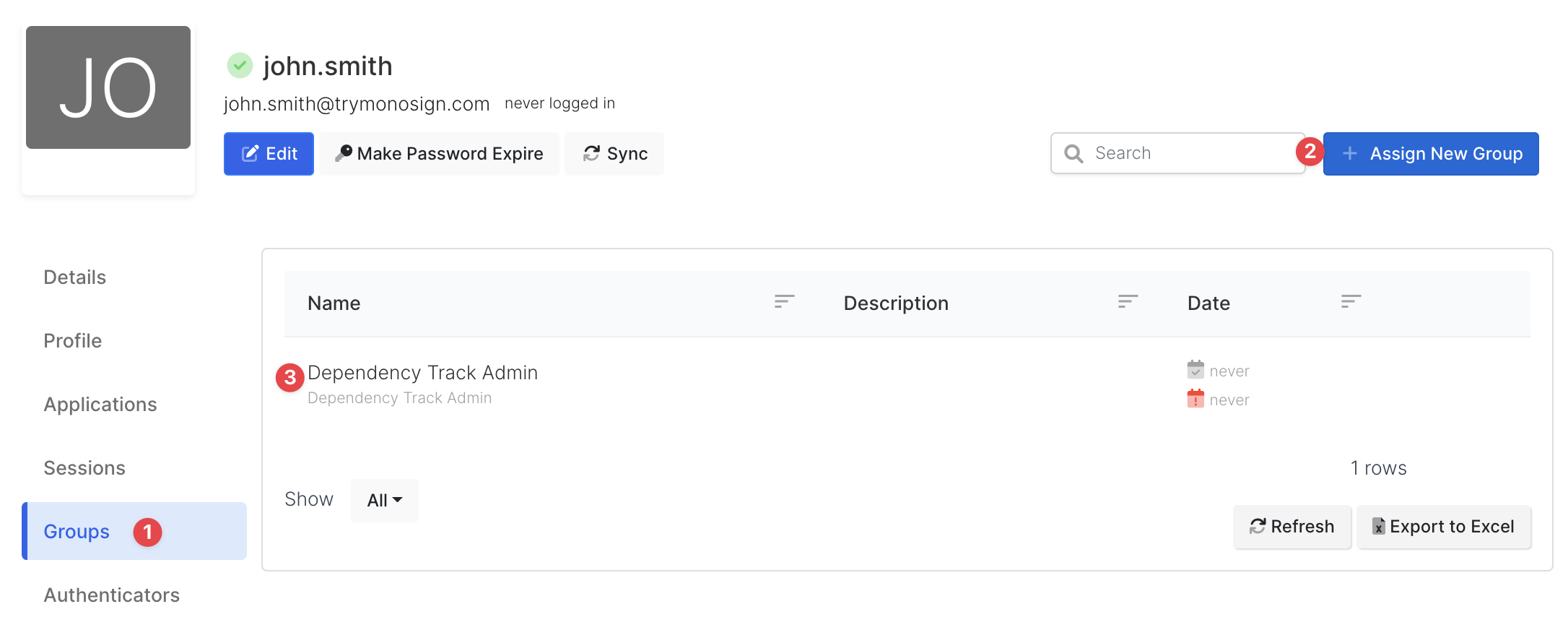Open the Details tab
This screenshot has height=630, width=1568.
point(75,277)
